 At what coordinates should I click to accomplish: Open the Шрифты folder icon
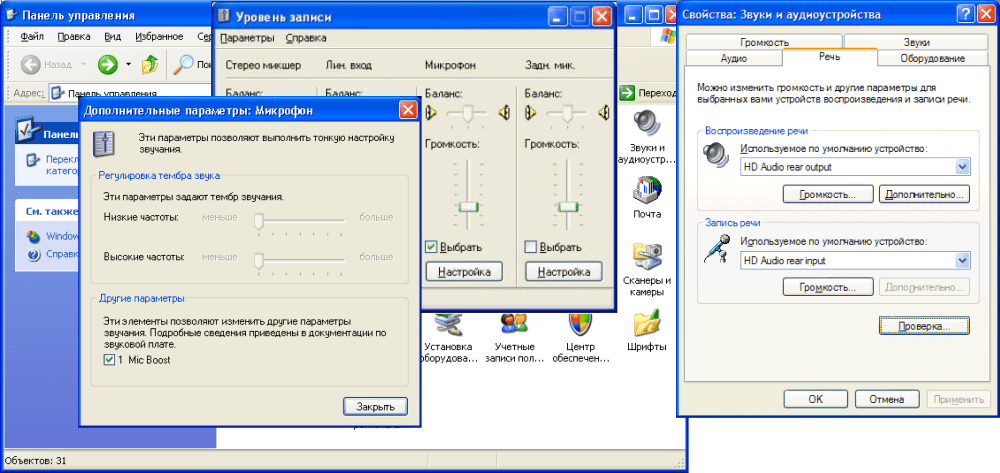646,324
